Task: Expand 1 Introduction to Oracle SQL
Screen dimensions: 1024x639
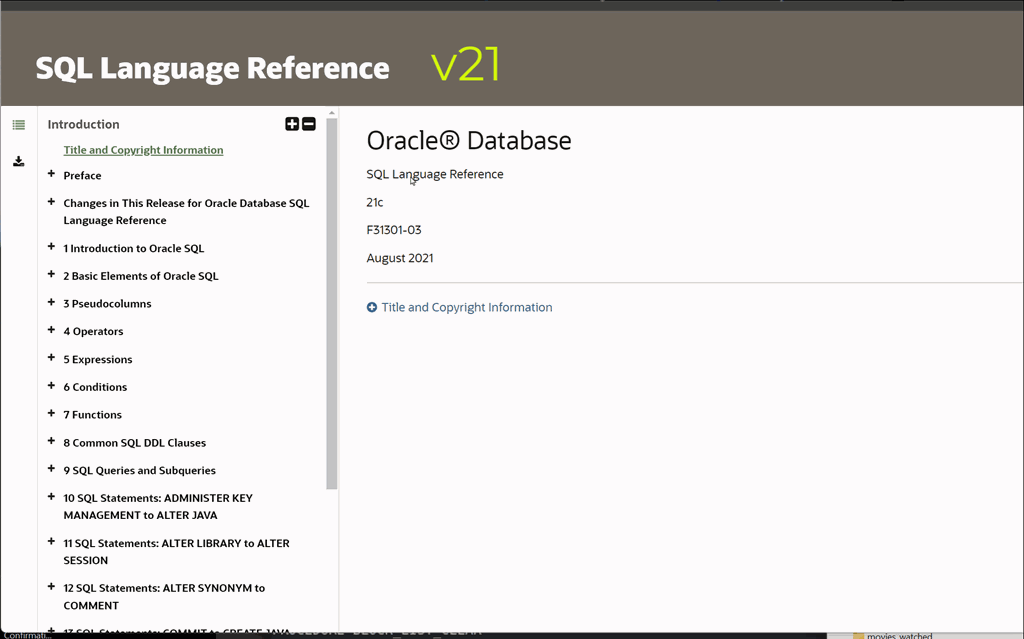Action: click(51, 247)
